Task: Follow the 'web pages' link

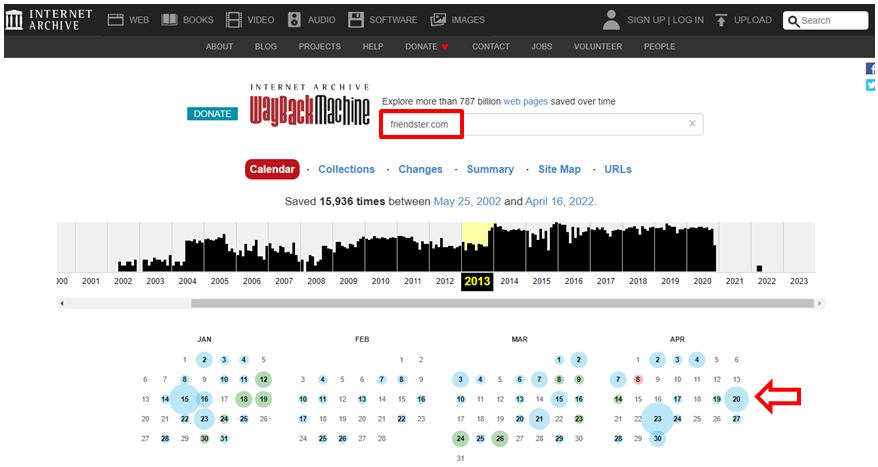Action: click(525, 101)
